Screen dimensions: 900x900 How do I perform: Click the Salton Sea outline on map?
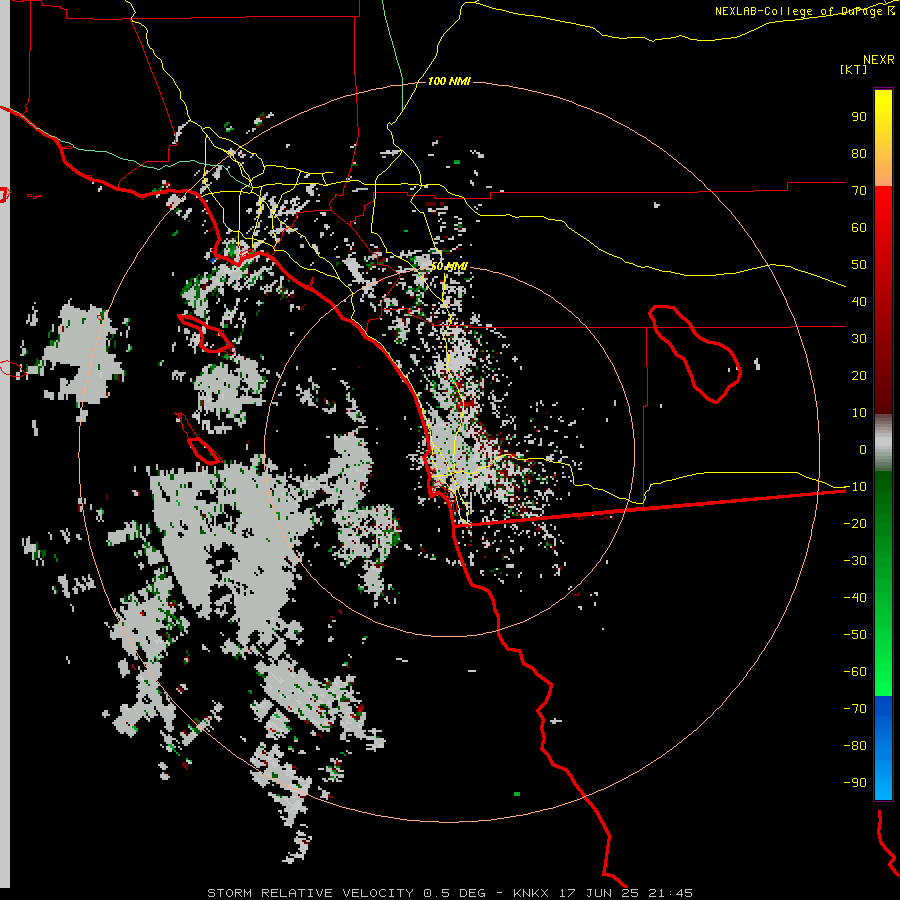click(x=695, y=354)
